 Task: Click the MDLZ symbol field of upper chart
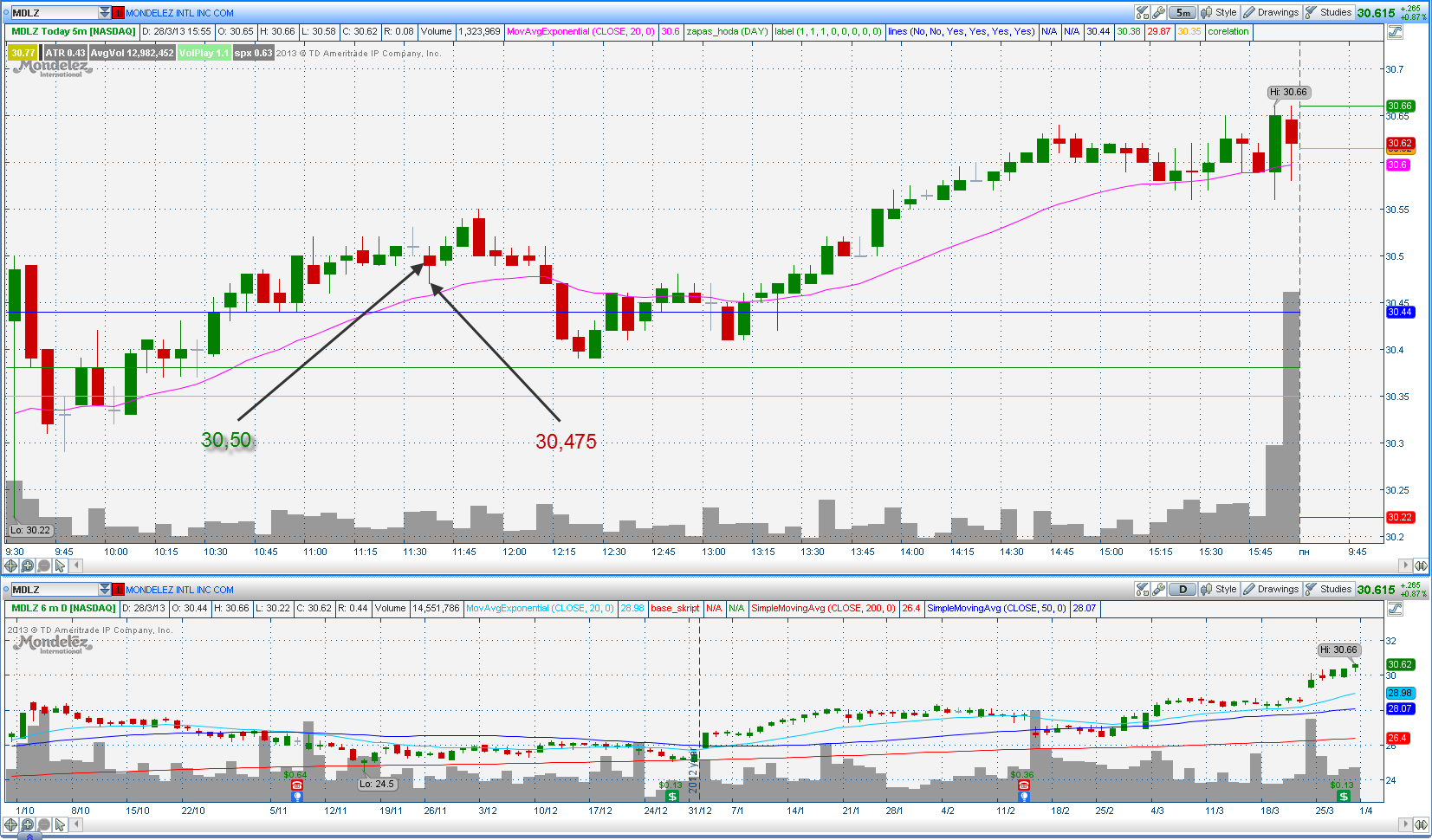(x=54, y=12)
